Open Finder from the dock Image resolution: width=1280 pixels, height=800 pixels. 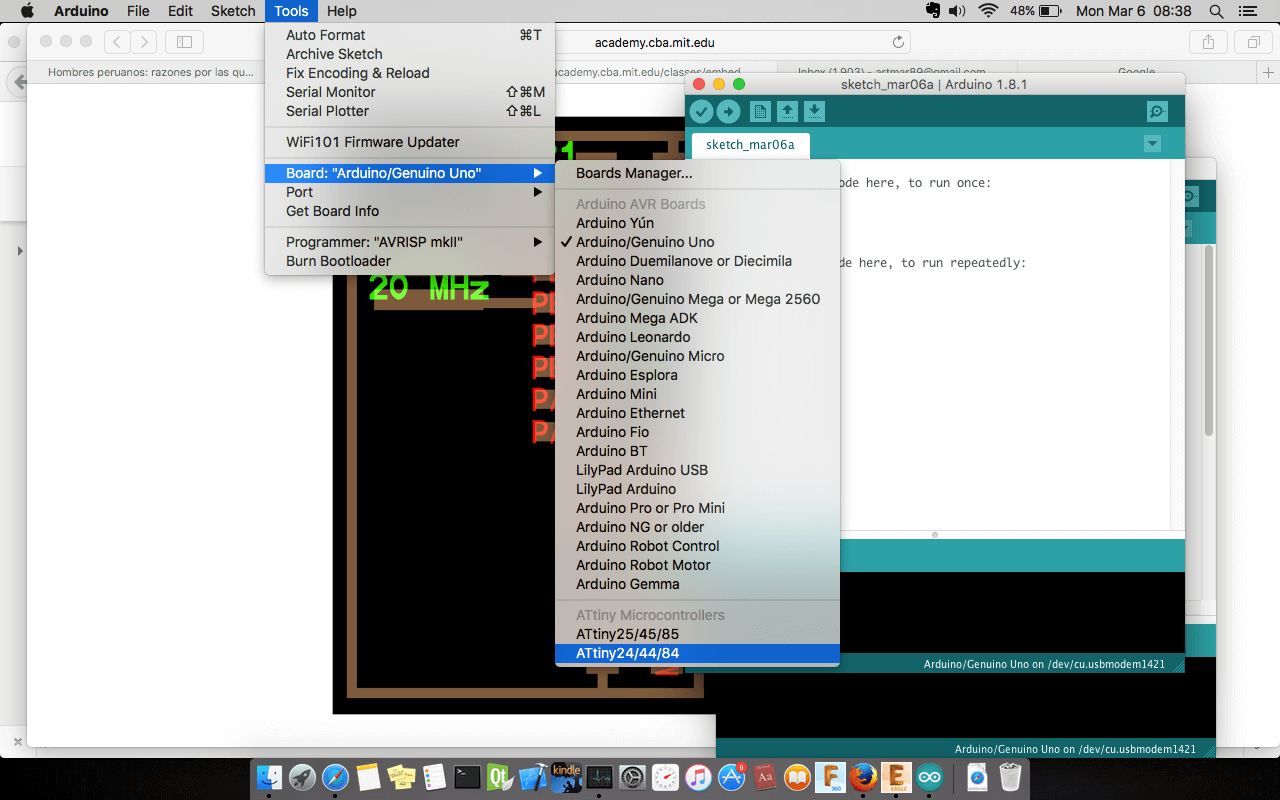[x=269, y=777]
